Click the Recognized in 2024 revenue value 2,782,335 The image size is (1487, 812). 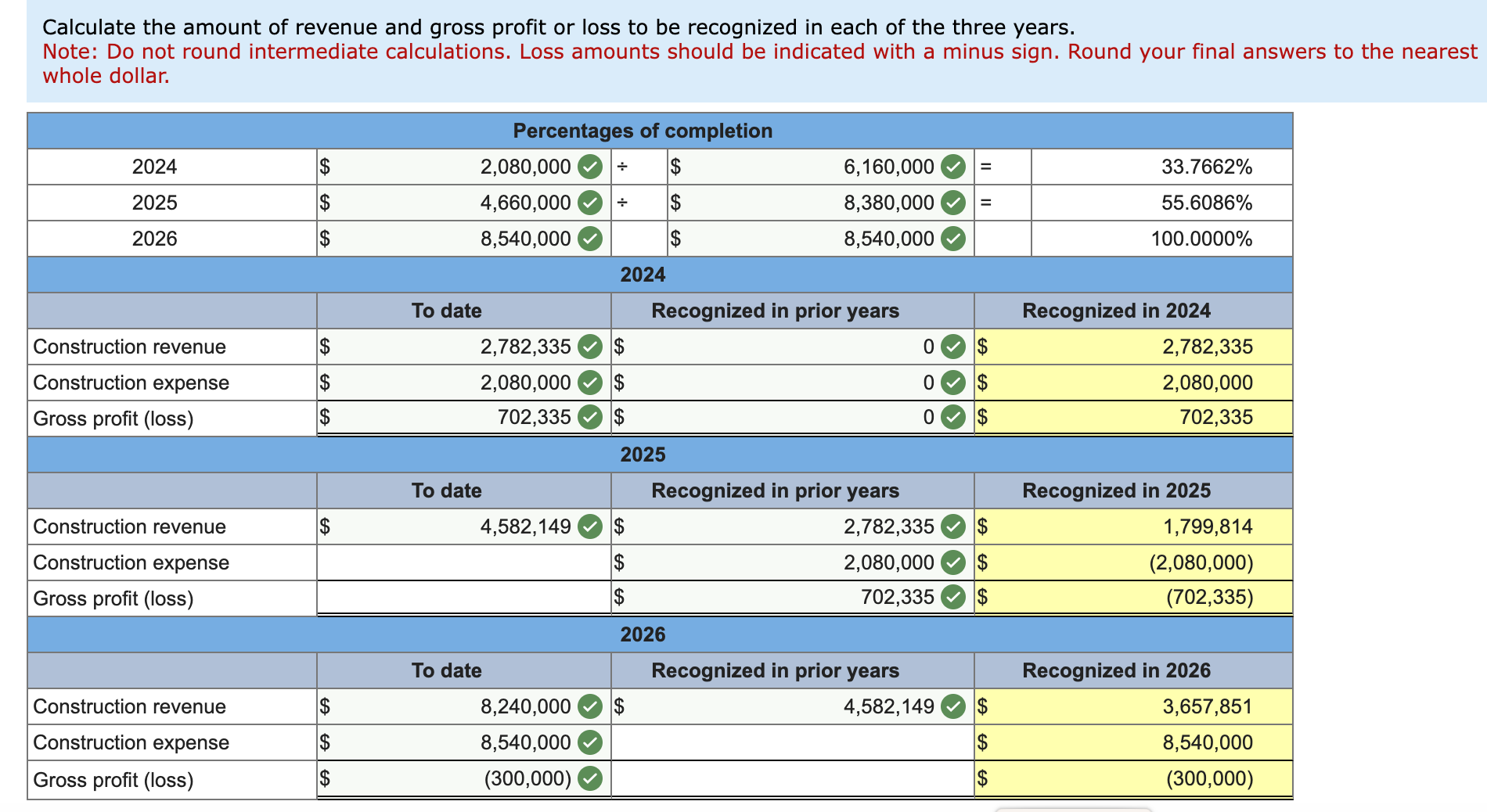coord(1208,347)
